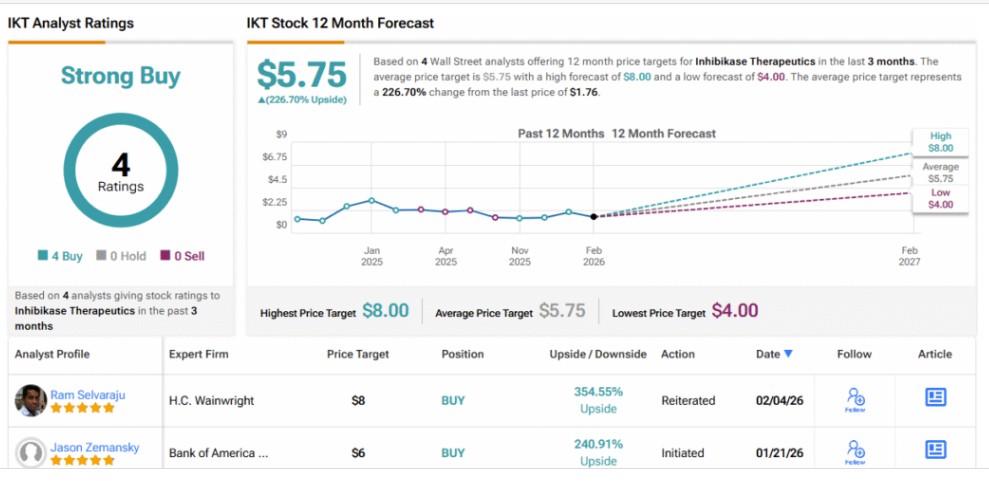Click Ram Selvaraju's five-star rating
989x481 pixels.
82,408
